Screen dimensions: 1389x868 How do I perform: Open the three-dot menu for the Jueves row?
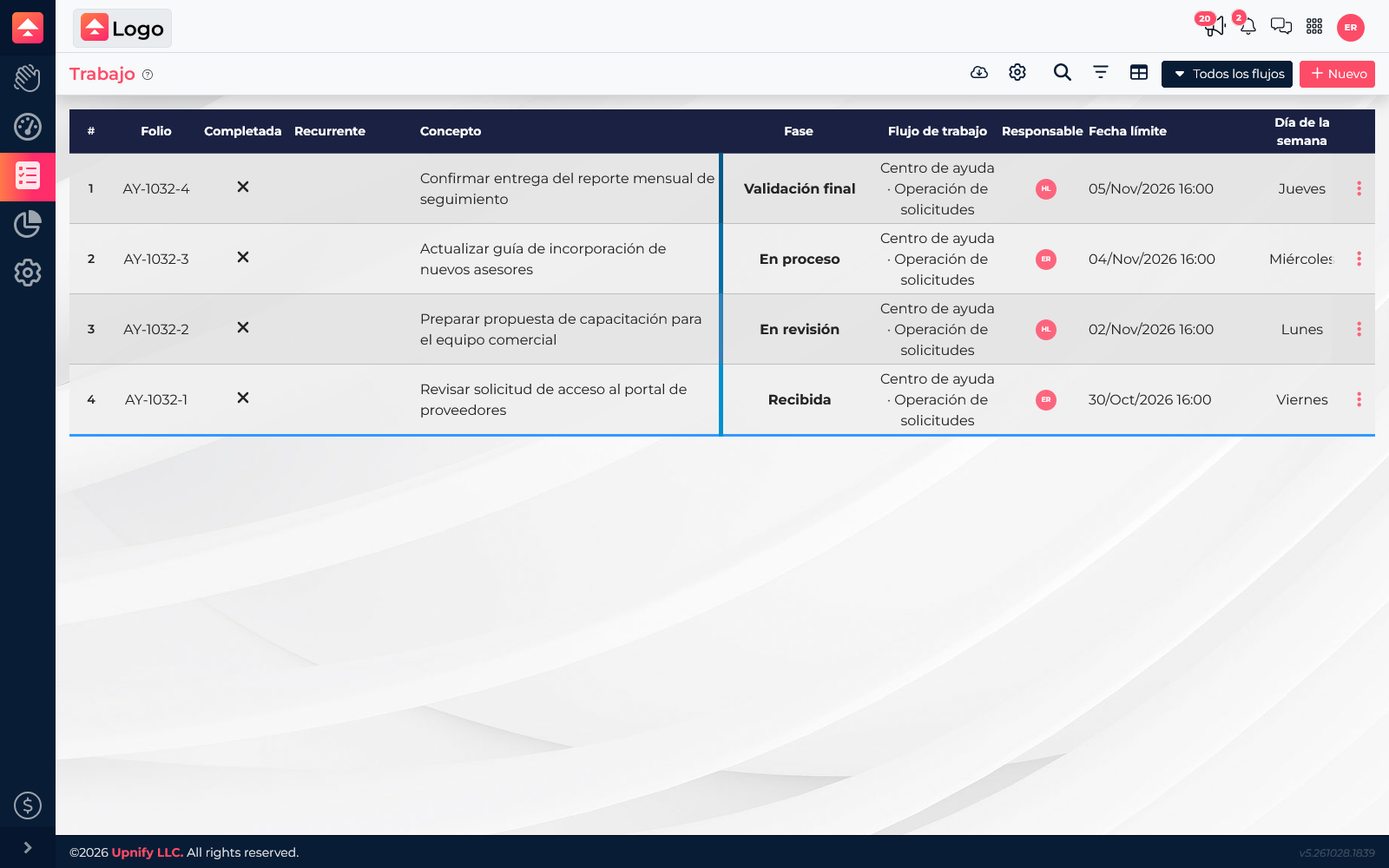click(x=1359, y=188)
